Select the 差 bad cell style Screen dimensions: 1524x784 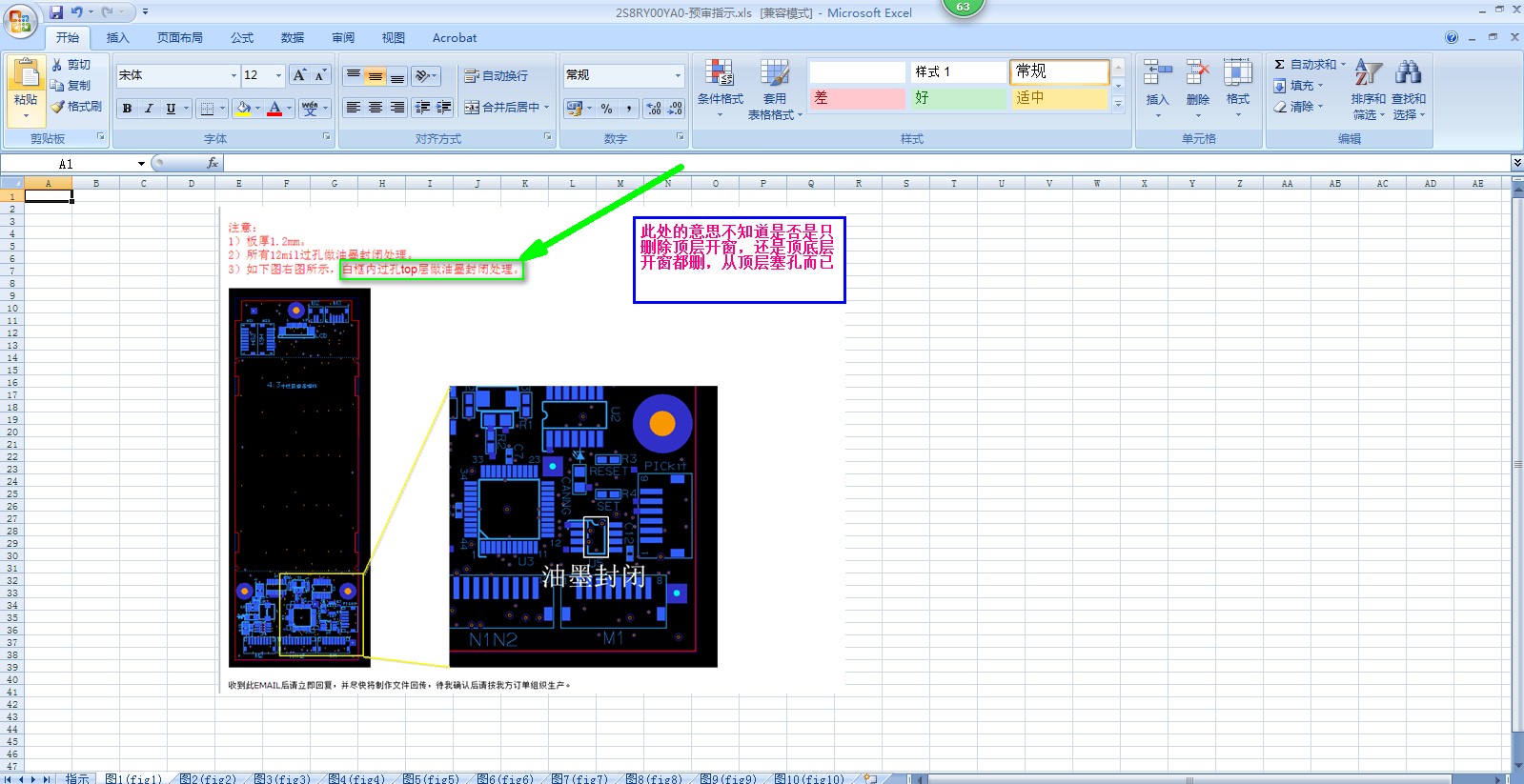pyautogui.click(x=858, y=98)
